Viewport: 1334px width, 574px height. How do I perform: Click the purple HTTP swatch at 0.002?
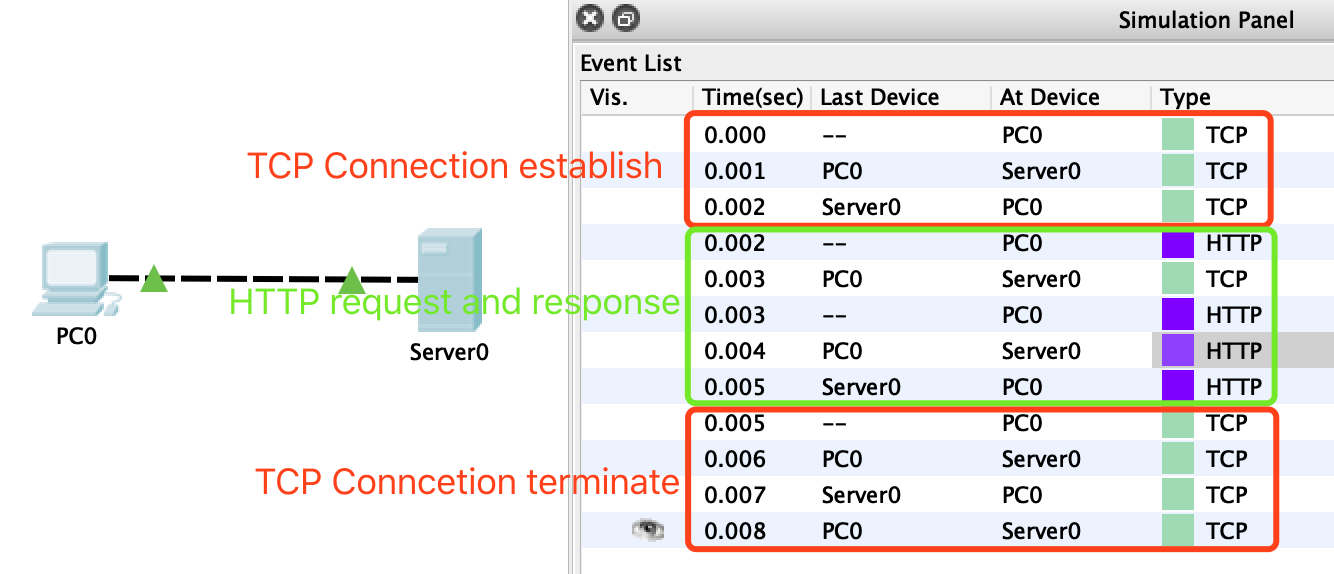[x=1178, y=243]
